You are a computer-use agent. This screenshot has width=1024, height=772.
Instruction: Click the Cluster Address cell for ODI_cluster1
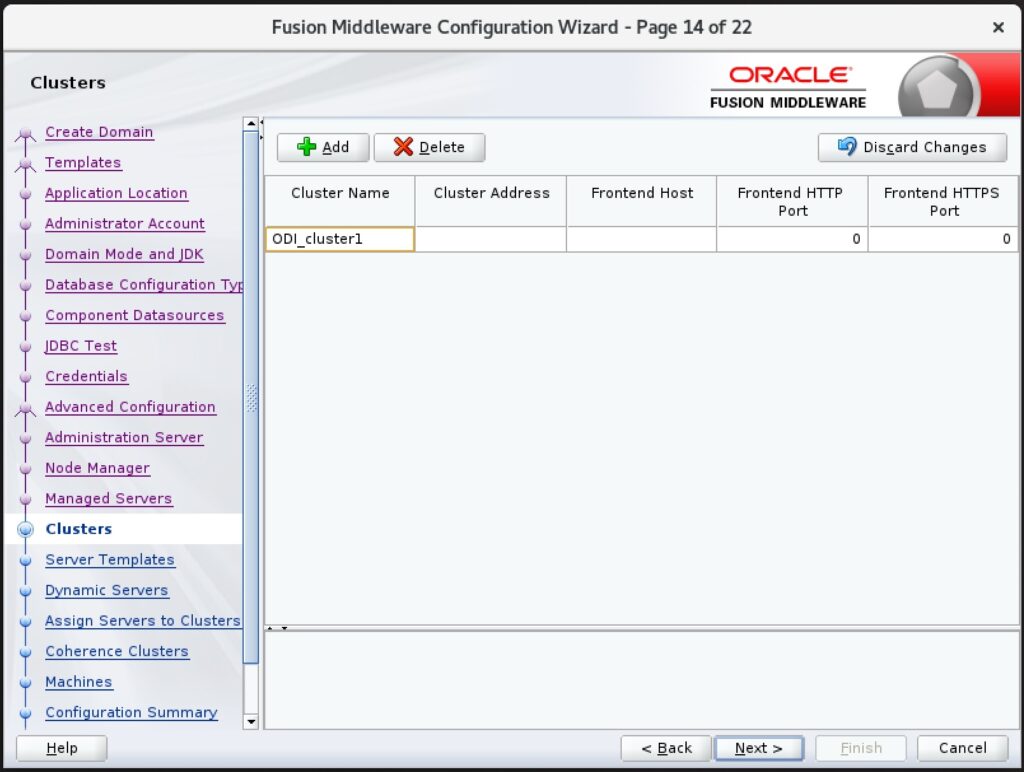[x=490, y=239]
